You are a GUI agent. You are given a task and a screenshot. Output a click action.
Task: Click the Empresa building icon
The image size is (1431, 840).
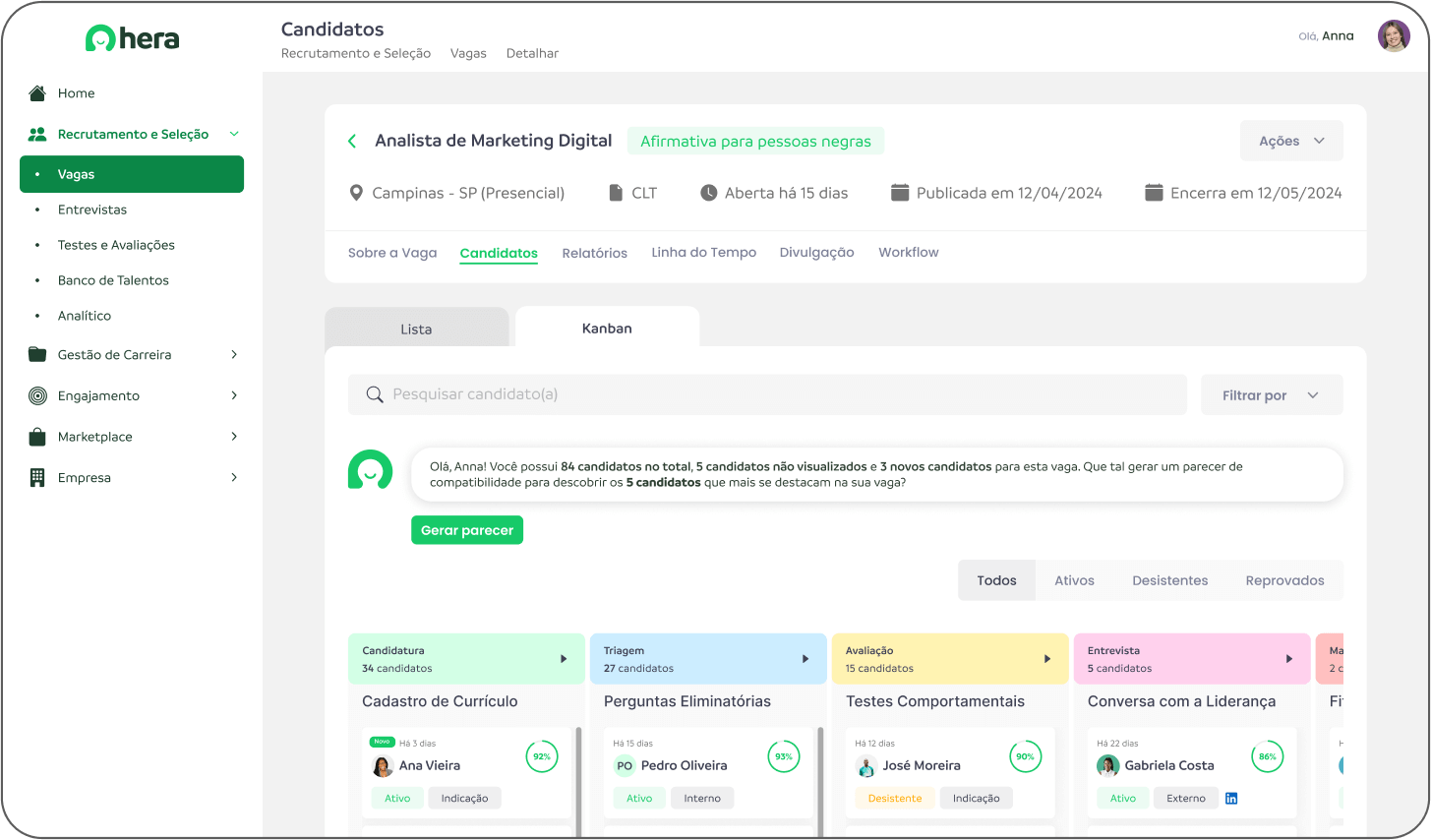[x=37, y=478]
